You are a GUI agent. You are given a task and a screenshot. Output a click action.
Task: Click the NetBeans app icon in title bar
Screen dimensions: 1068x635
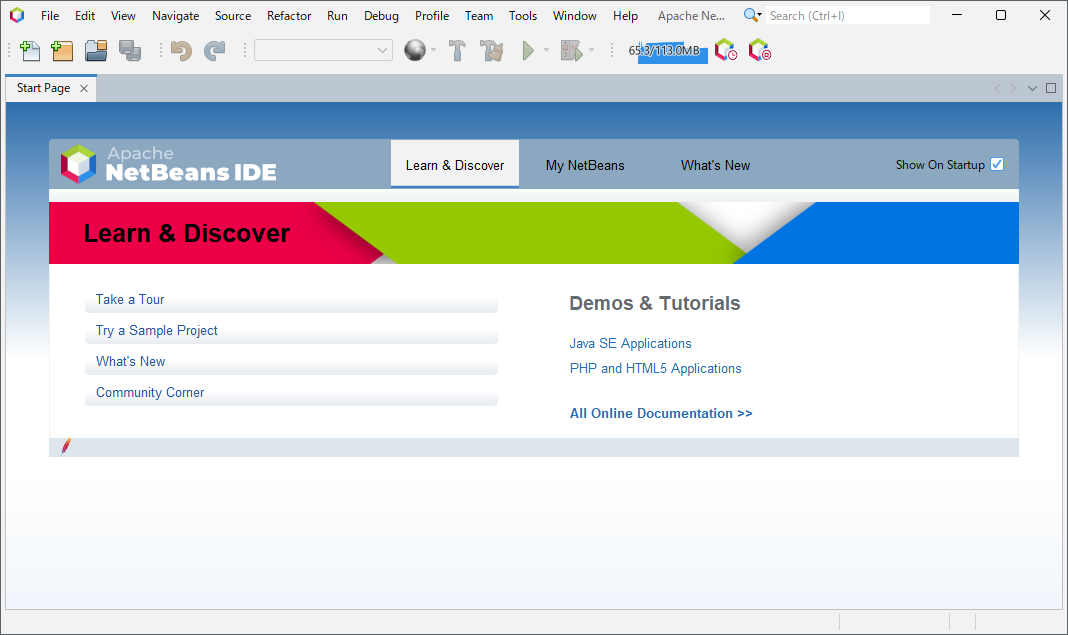pos(17,15)
